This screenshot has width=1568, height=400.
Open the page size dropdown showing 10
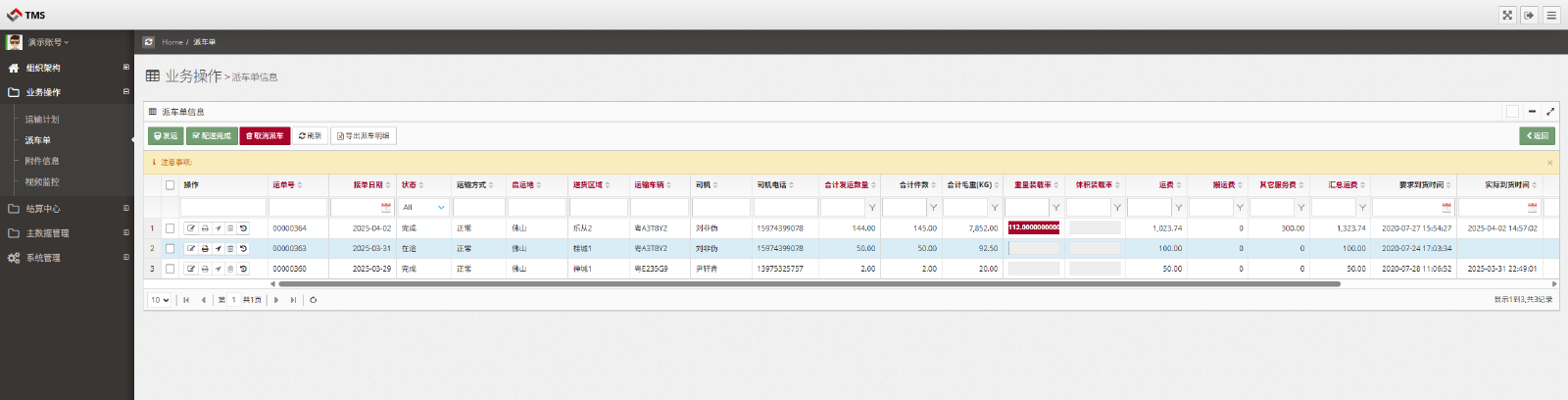click(160, 300)
